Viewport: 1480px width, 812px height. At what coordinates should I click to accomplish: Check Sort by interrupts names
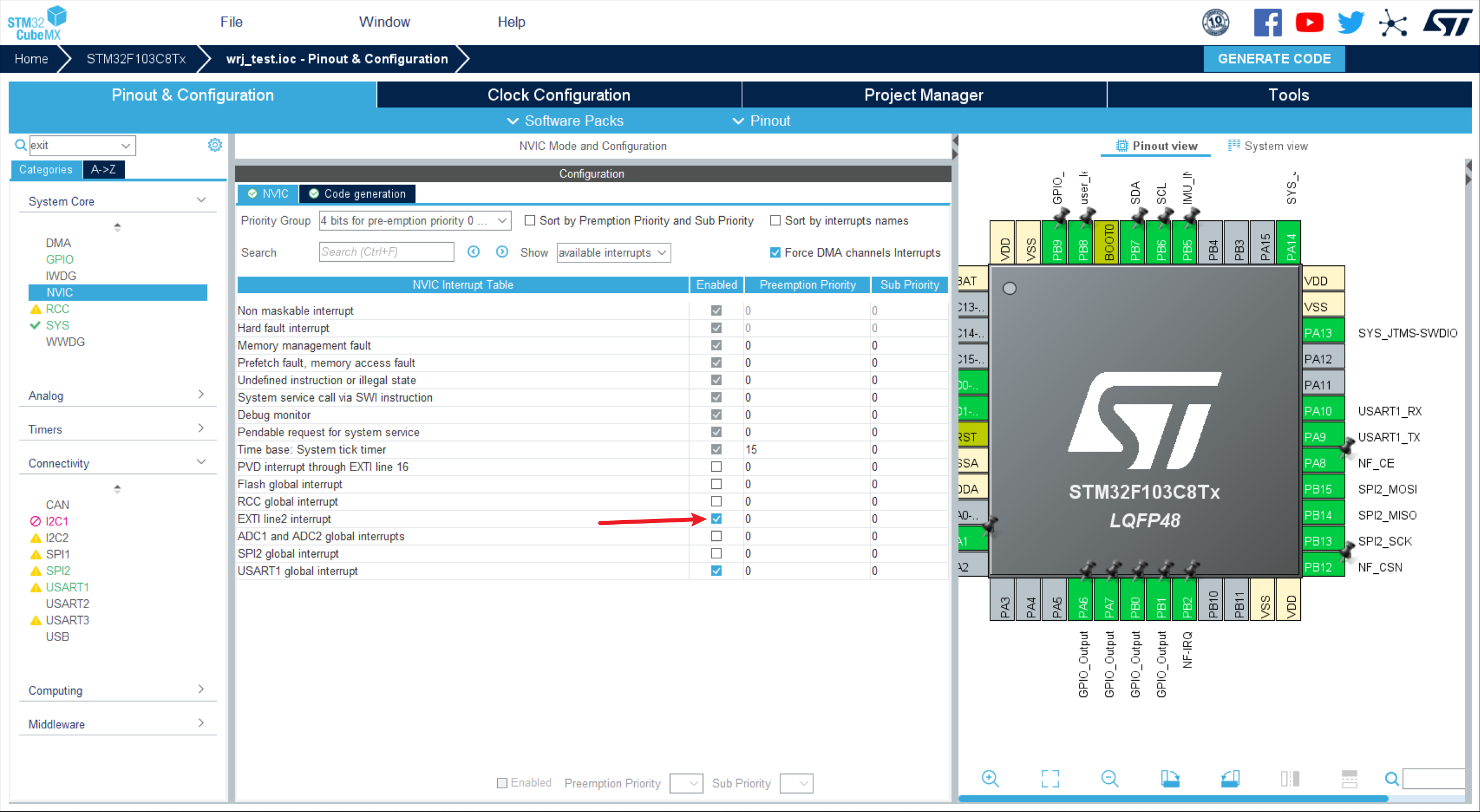(x=775, y=220)
